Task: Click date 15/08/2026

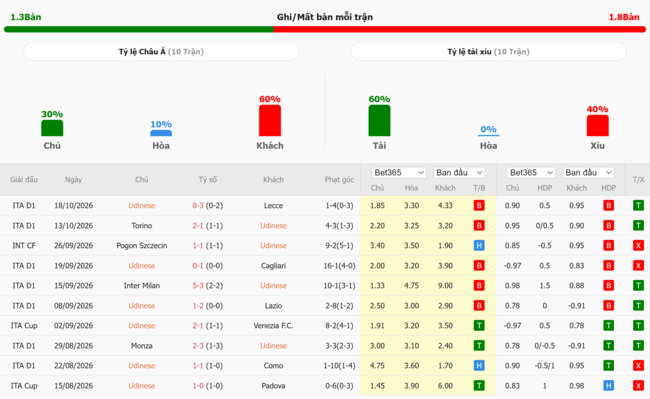Action: pos(73,386)
